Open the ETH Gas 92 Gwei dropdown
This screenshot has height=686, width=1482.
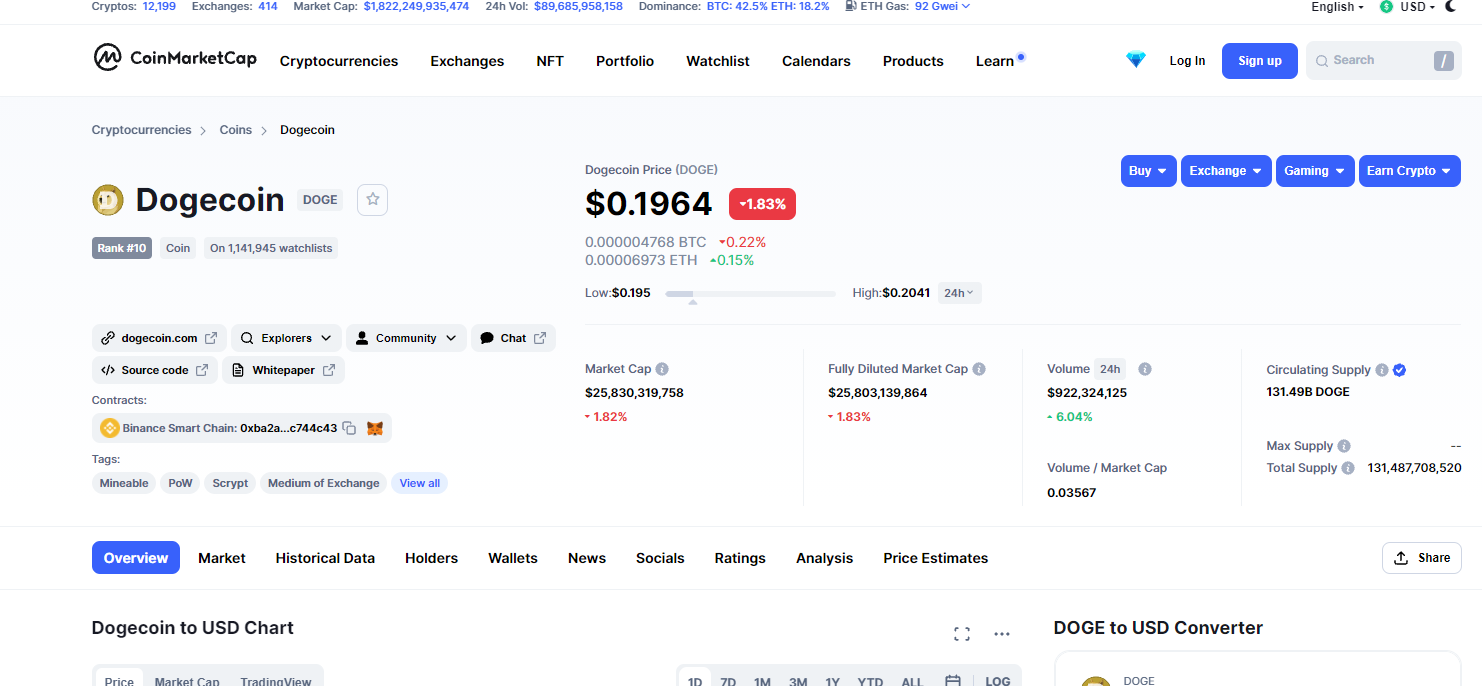point(942,6)
